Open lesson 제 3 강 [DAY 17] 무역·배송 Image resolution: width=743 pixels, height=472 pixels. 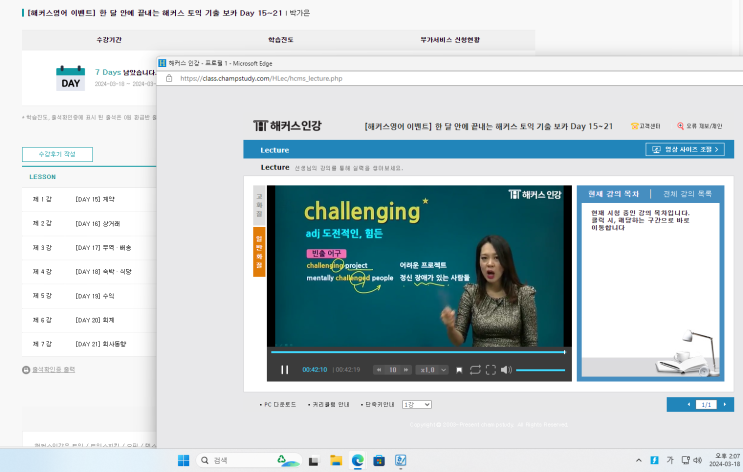(x=89, y=247)
